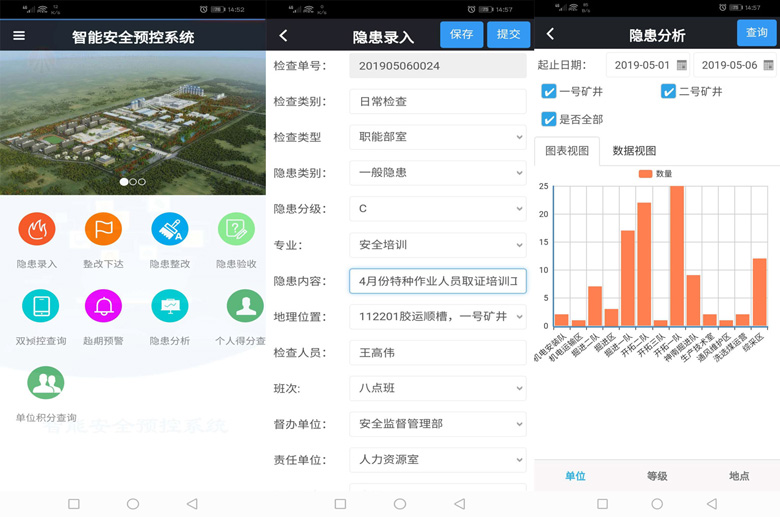Select the 等级 bottom tab

click(x=657, y=476)
